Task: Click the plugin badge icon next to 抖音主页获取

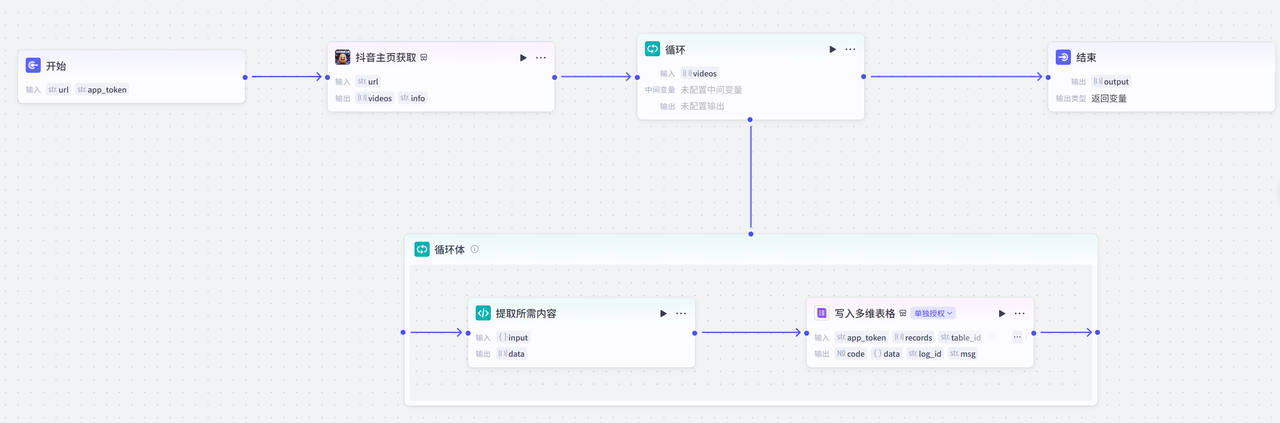Action: (424, 58)
